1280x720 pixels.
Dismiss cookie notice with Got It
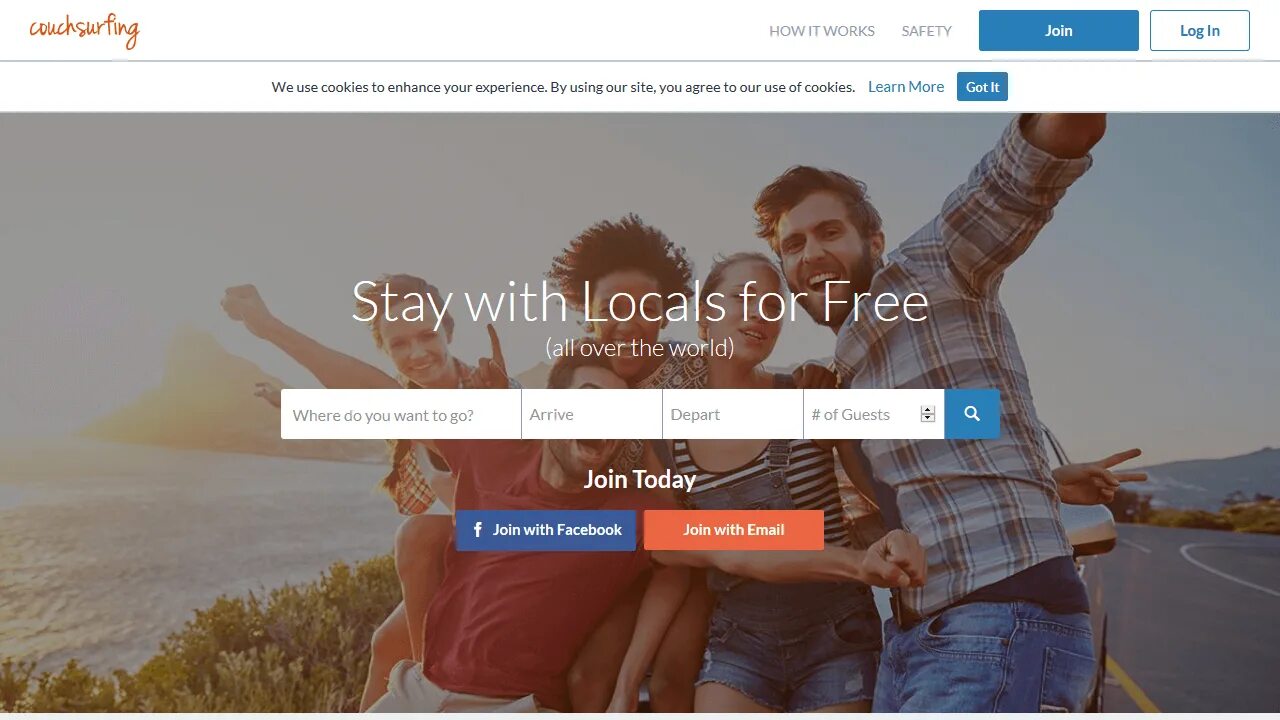pyautogui.click(x=982, y=87)
